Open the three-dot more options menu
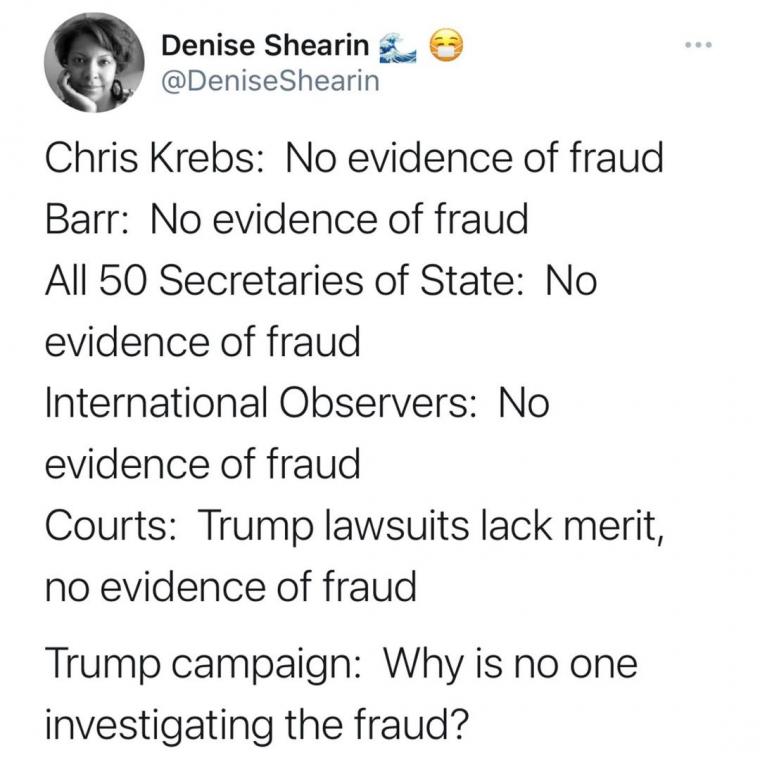 coord(701,47)
